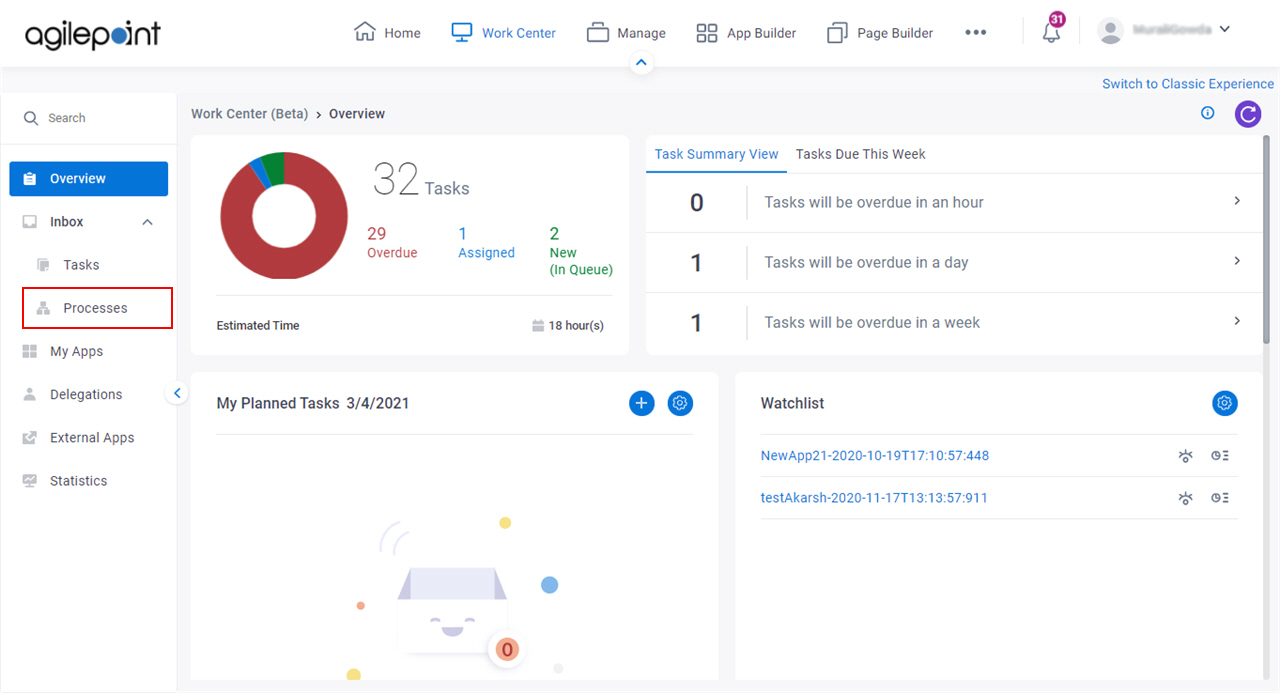Expand 'overdue in an hour' row arrow
Viewport: 1280px width, 693px height.
pyautogui.click(x=1237, y=201)
